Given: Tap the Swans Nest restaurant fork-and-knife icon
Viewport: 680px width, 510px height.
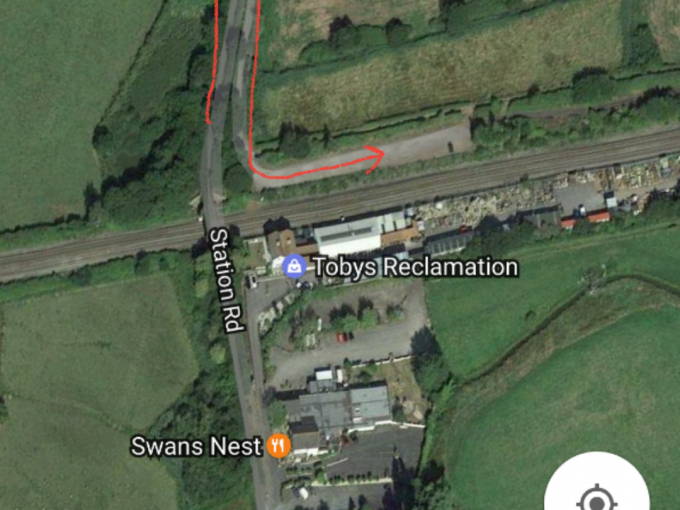Looking at the screenshot, I should click(278, 445).
